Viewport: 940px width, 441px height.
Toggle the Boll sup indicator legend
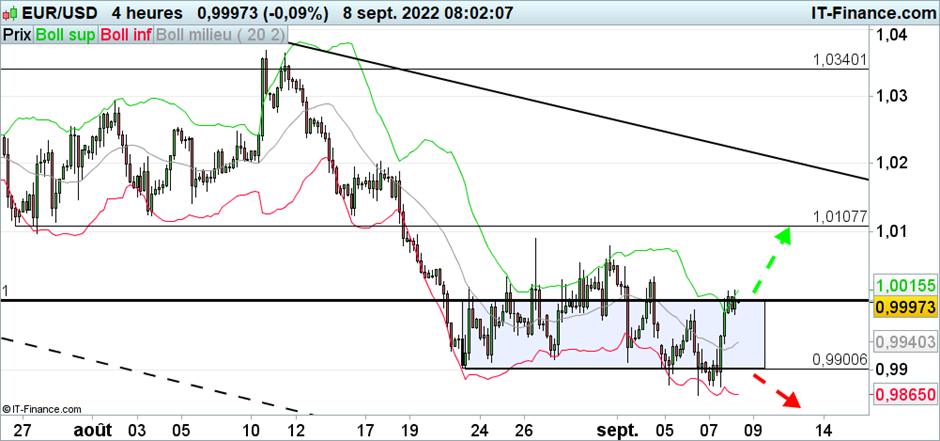64,34
